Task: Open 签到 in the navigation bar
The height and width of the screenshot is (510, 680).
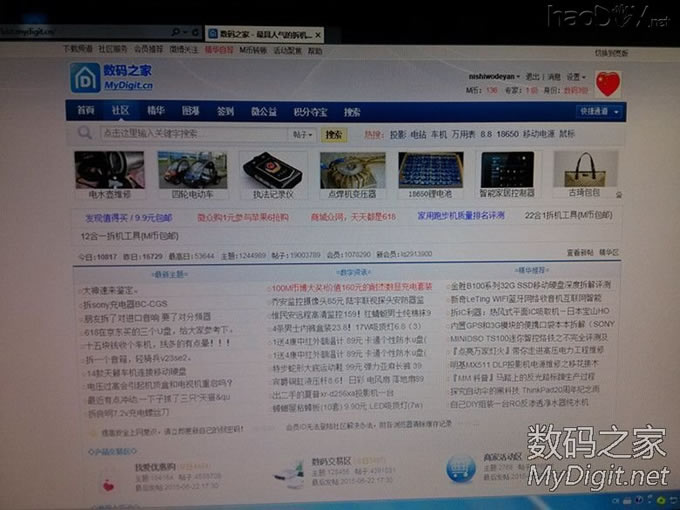Action: coord(226,111)
